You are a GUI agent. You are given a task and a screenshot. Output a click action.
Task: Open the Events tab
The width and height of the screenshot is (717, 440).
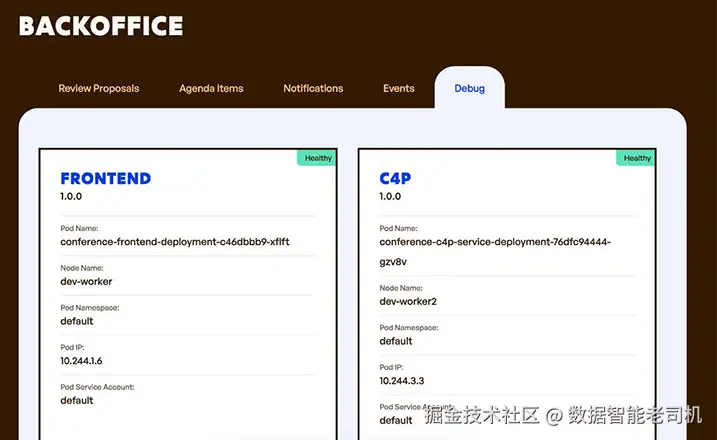399,88
